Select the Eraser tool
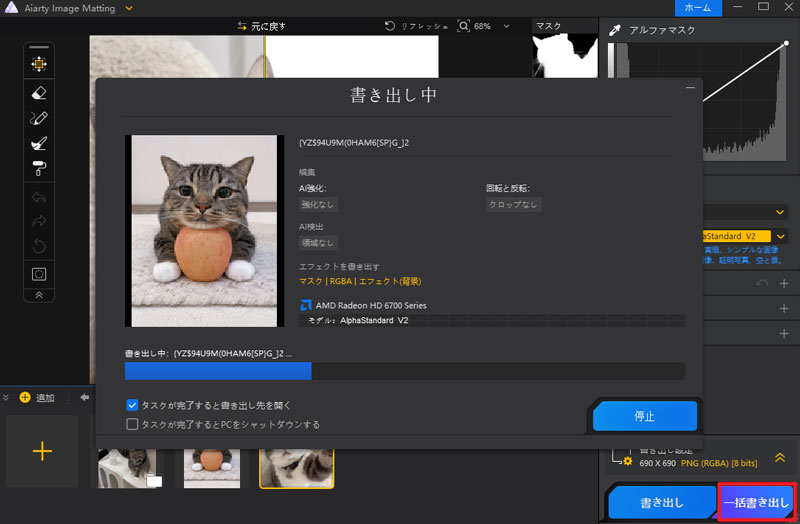The image size is (800, 524). [39, 93]
